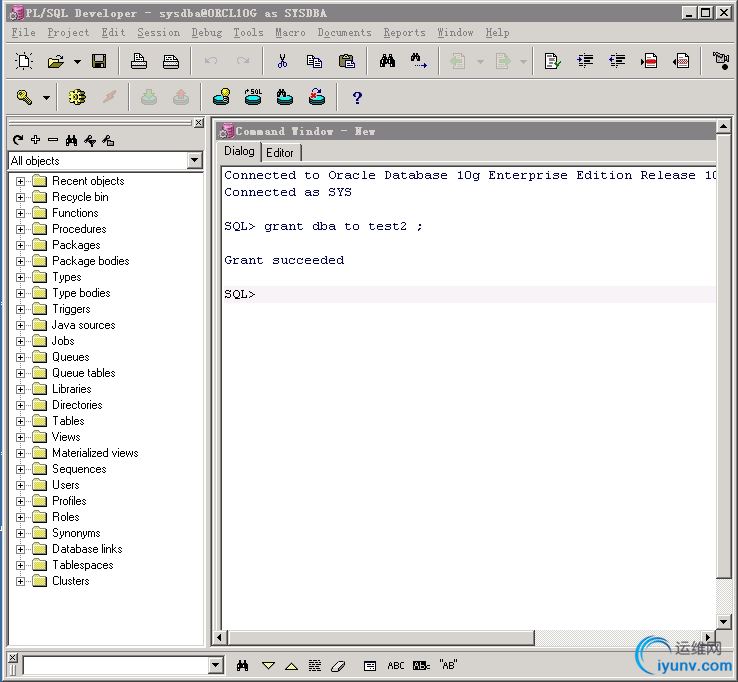
Task: Click the Log on key icon
Action: tap(24, 97)
